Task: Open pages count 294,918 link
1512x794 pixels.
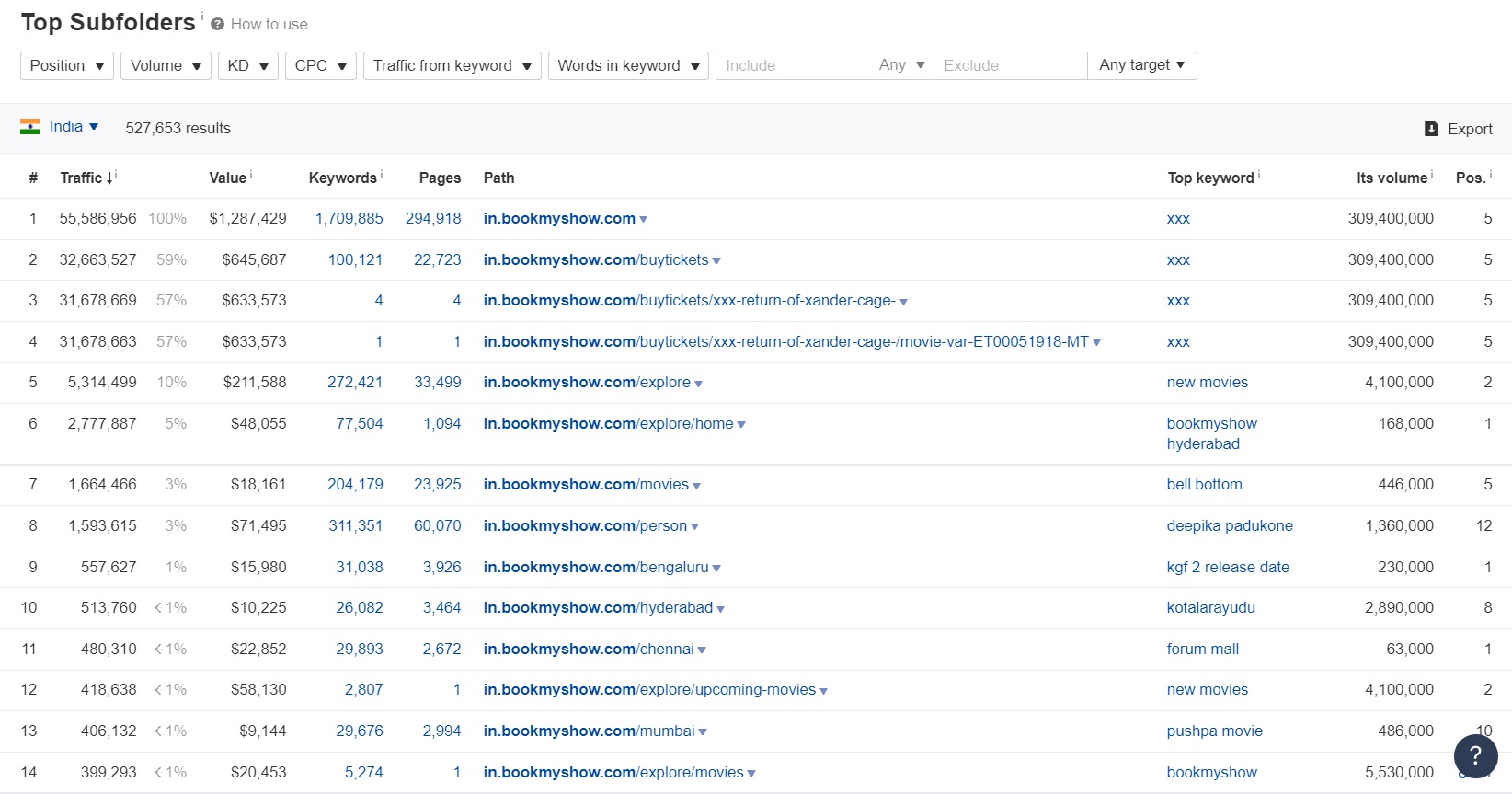Action: (433, 218)
